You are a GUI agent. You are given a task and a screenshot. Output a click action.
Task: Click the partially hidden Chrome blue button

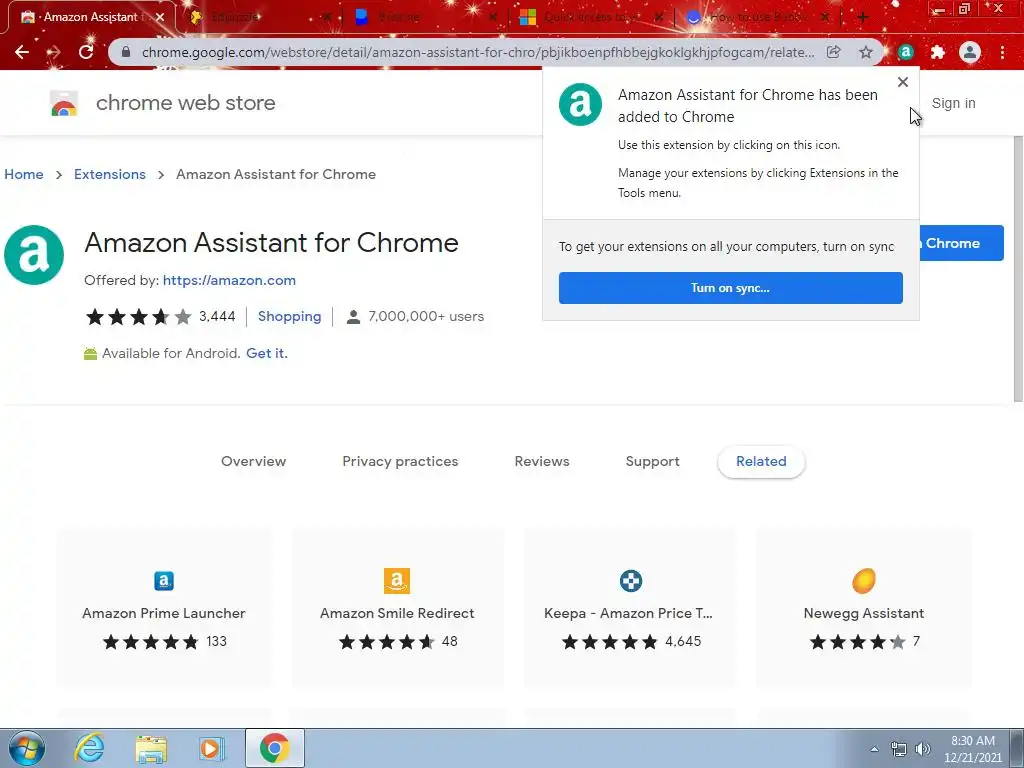[961, 243]
